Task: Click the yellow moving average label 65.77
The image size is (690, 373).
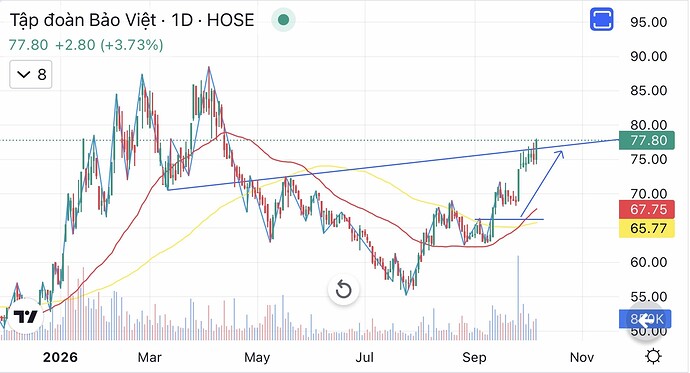Action: tap(646, 228)
